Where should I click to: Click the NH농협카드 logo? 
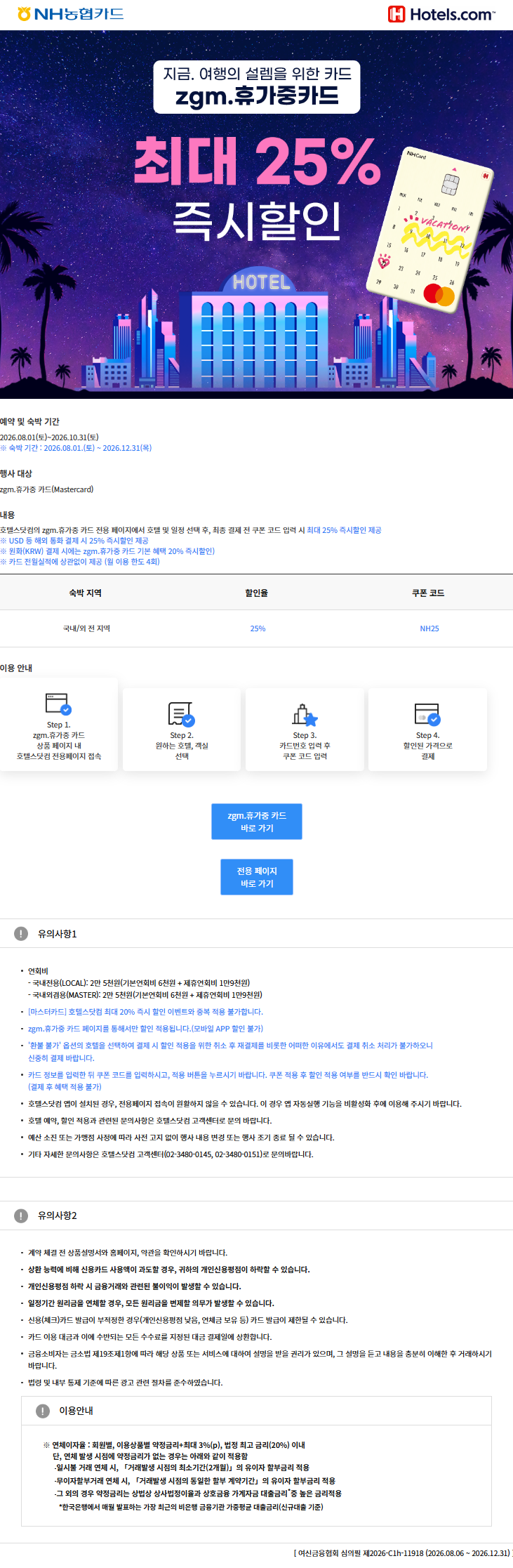(x=70, y=14)
